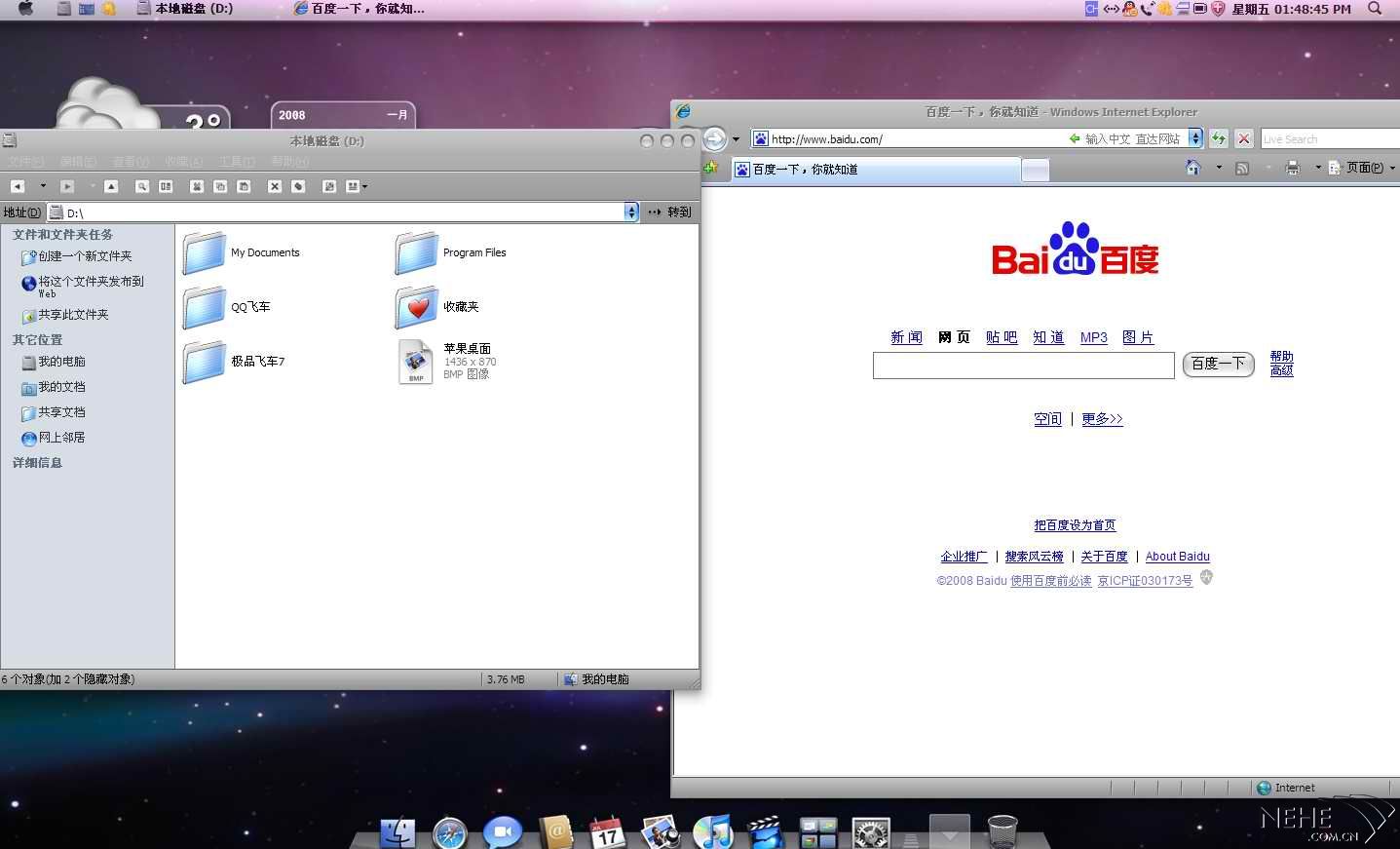This screenshot has height=849, width=1400.
Task: Click the MP3 link on Baidu
Action: coord(1094,337)
